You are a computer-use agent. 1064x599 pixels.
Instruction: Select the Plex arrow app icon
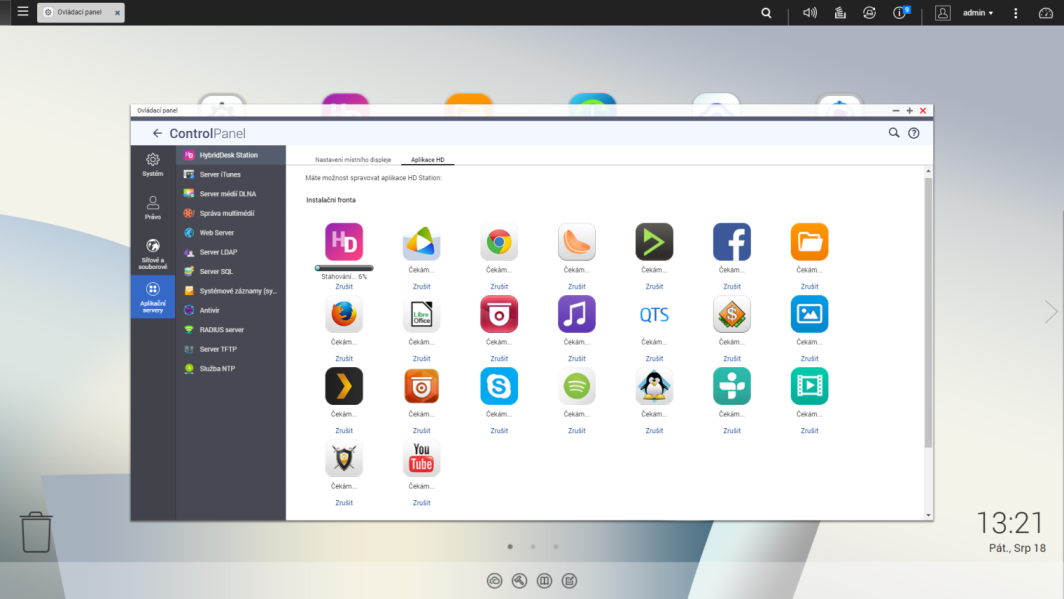tap(344, 386)
